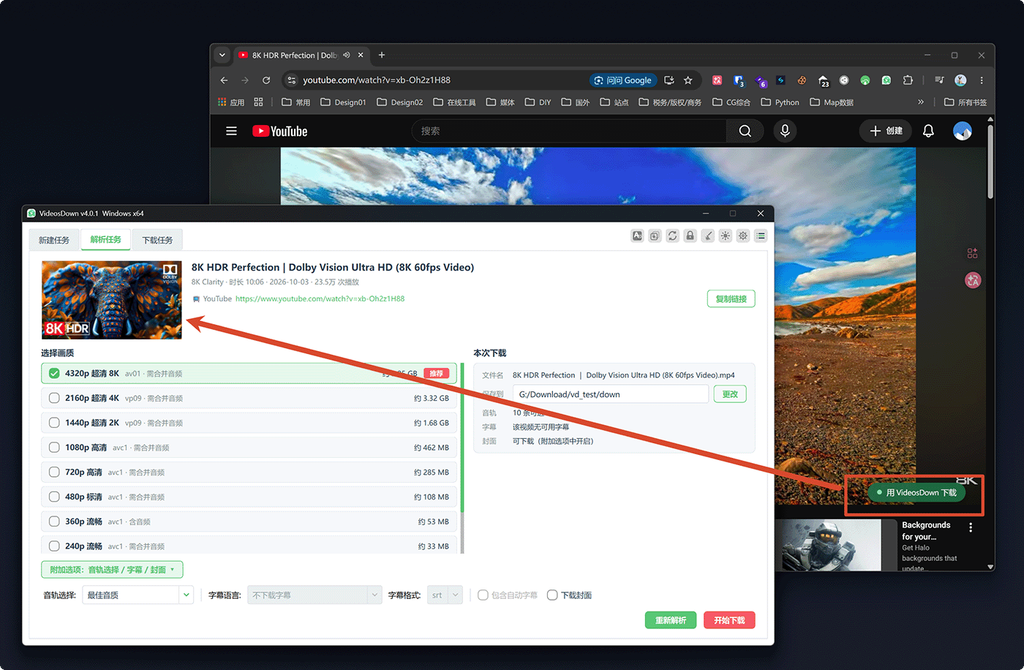Screen dimensions: 1024x670
Task: Click the YouTube search magnifier button
Action: point(744,131)
